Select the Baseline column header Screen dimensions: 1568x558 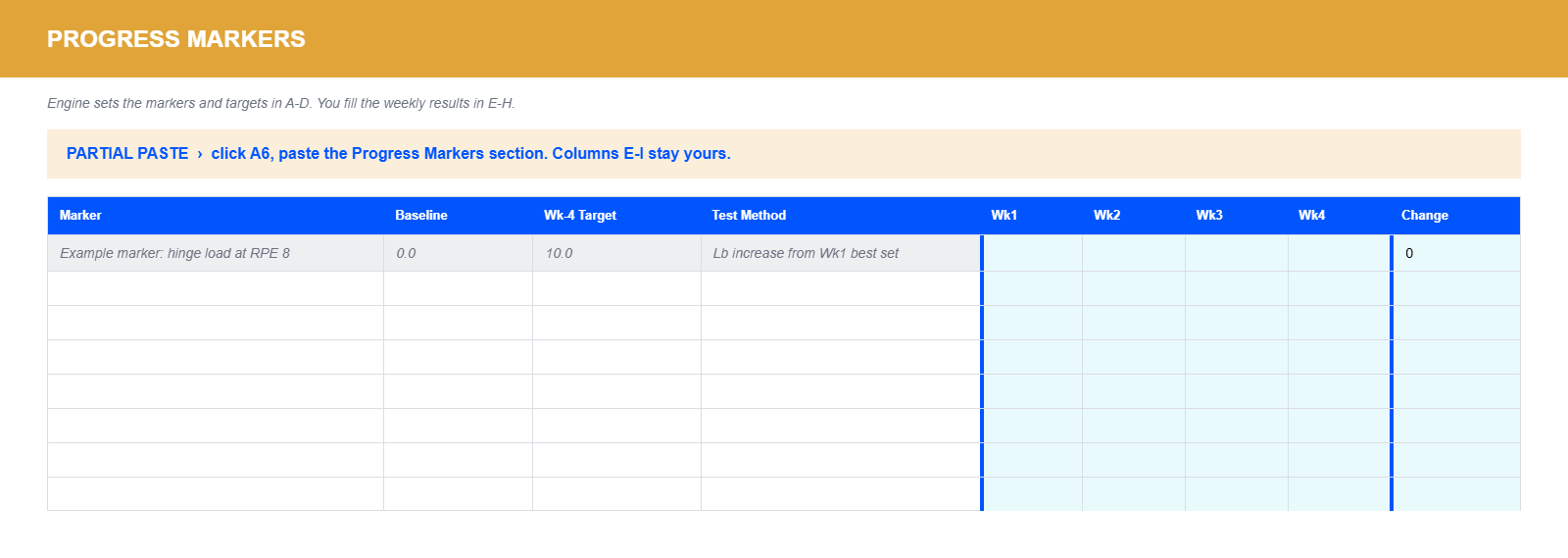[x=459, y=216]
